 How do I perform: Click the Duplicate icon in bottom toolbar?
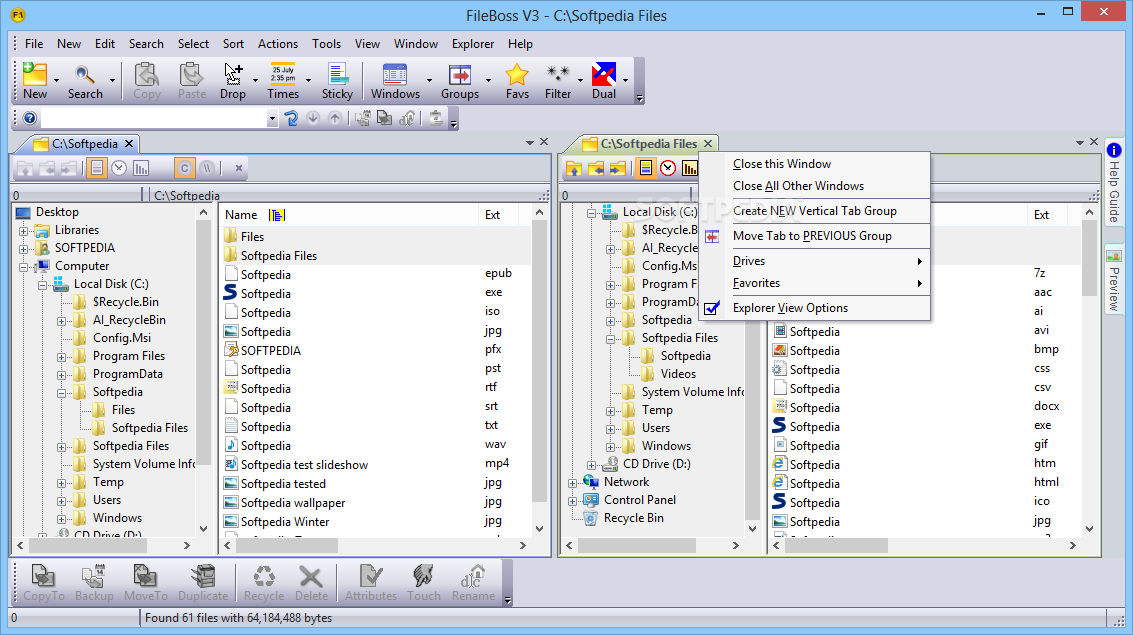(203, 583)
